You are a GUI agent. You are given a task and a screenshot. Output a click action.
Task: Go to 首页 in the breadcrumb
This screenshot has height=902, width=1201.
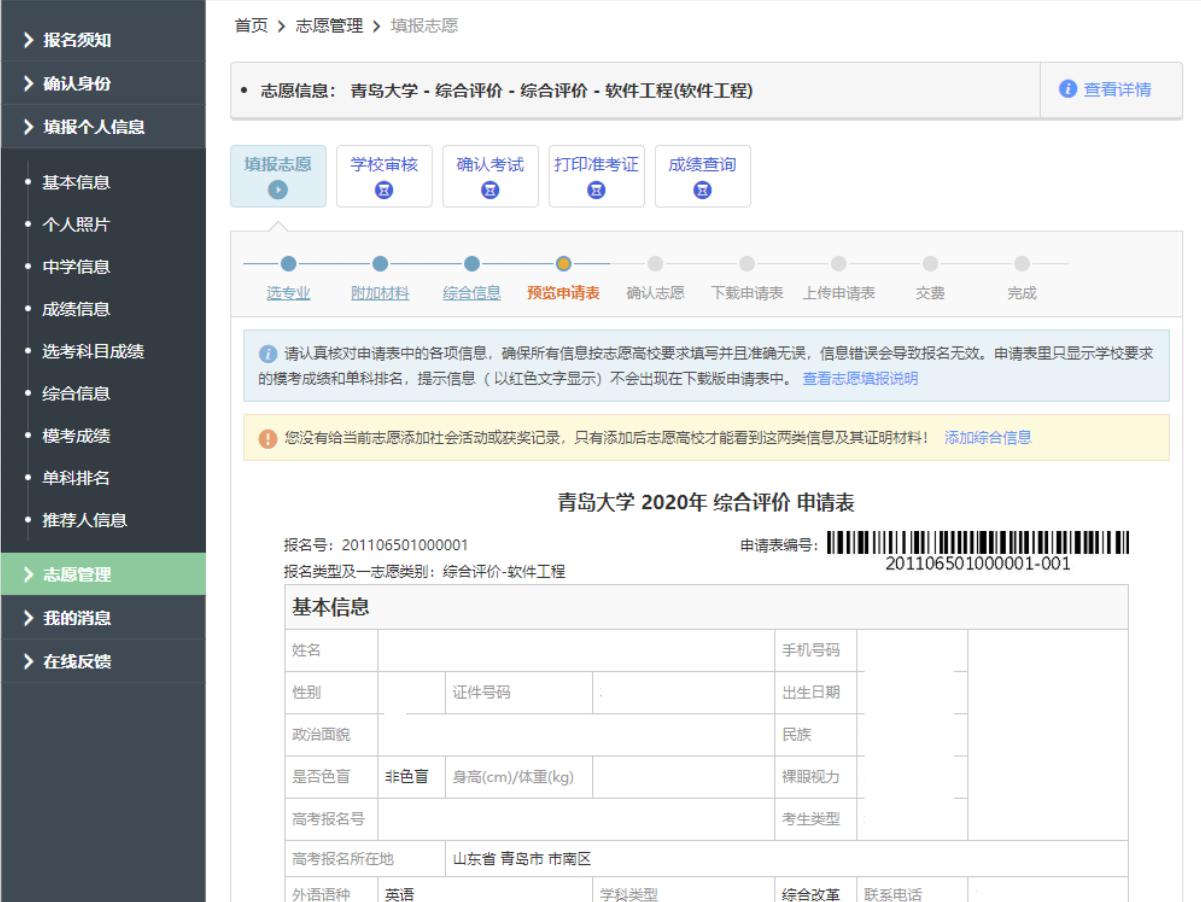[x=250, y=26]
